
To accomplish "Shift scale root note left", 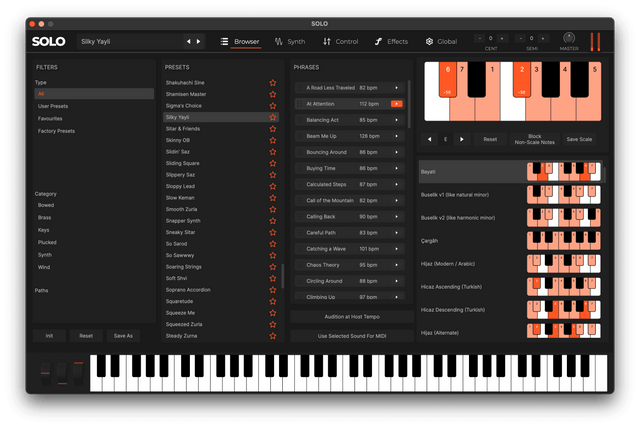I will tap(431, 140).
